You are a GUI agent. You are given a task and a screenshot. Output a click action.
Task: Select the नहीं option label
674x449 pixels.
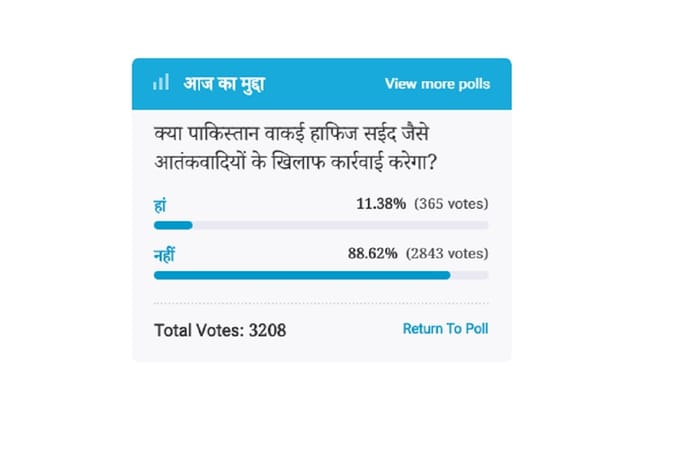coord(164,255)
